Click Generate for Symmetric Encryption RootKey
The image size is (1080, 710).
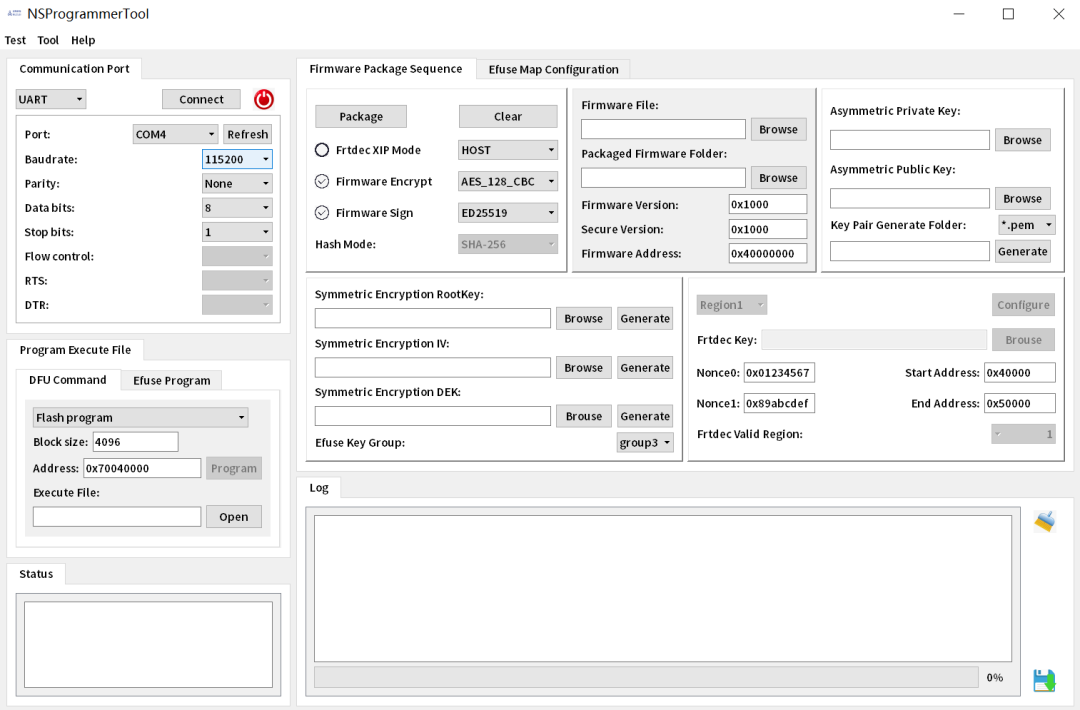click(x=645, y=318)
